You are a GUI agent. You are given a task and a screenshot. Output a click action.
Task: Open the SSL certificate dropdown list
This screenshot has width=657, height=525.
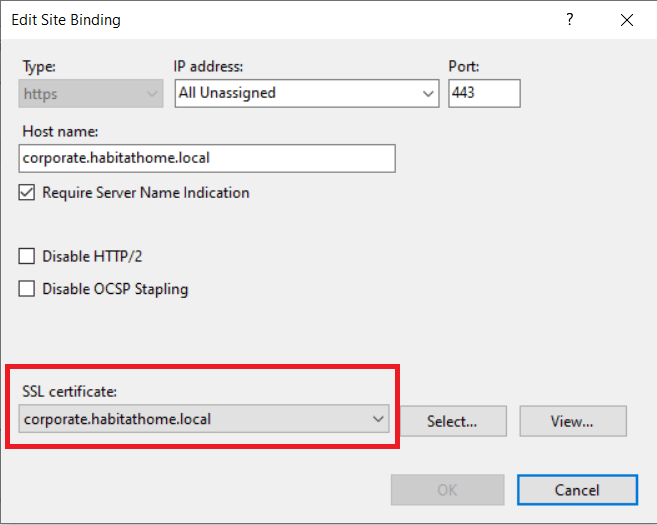click(x=378, y=420)
